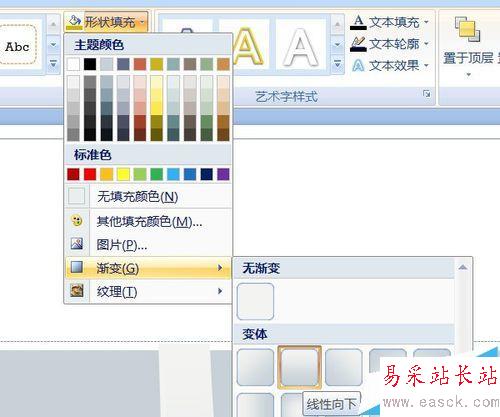Move down one row in the shape styles gallery

point(53,44)
